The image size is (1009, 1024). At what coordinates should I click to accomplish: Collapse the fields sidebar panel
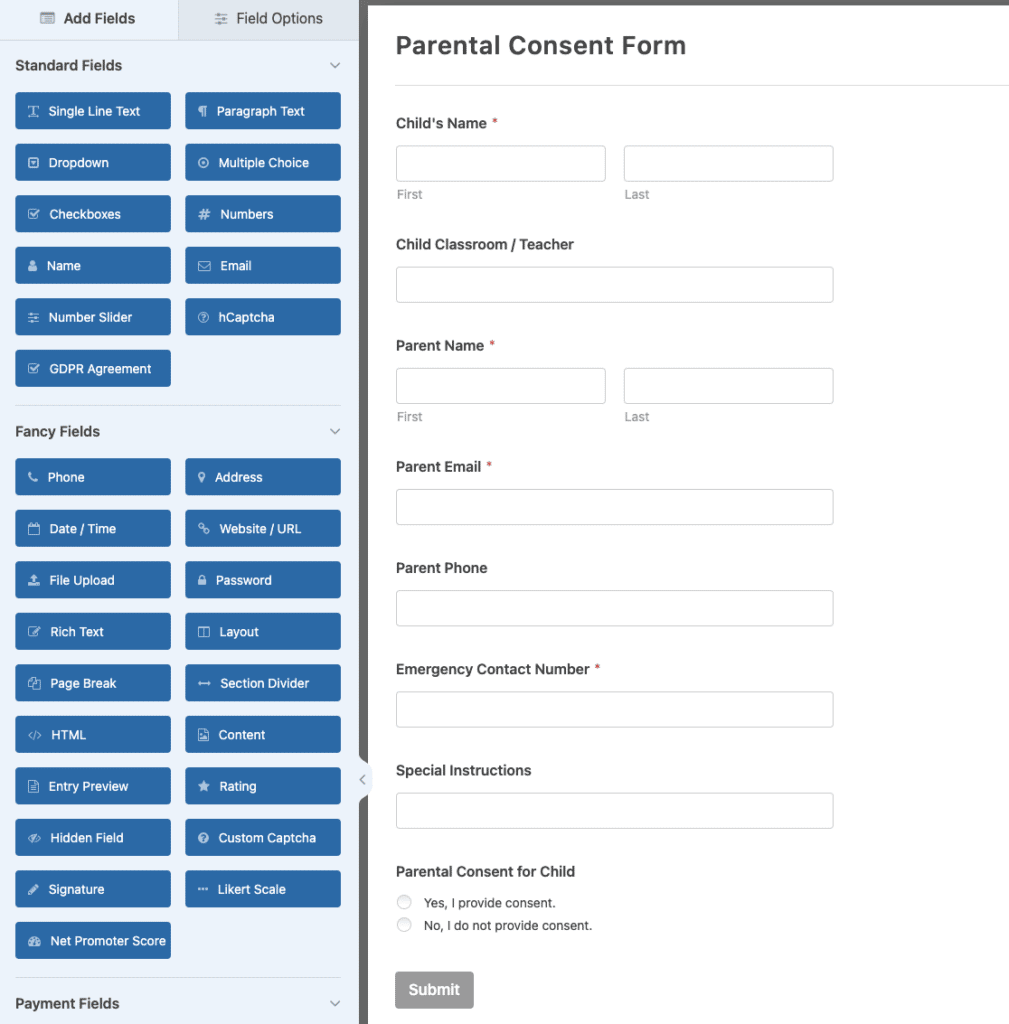point(362,779)
